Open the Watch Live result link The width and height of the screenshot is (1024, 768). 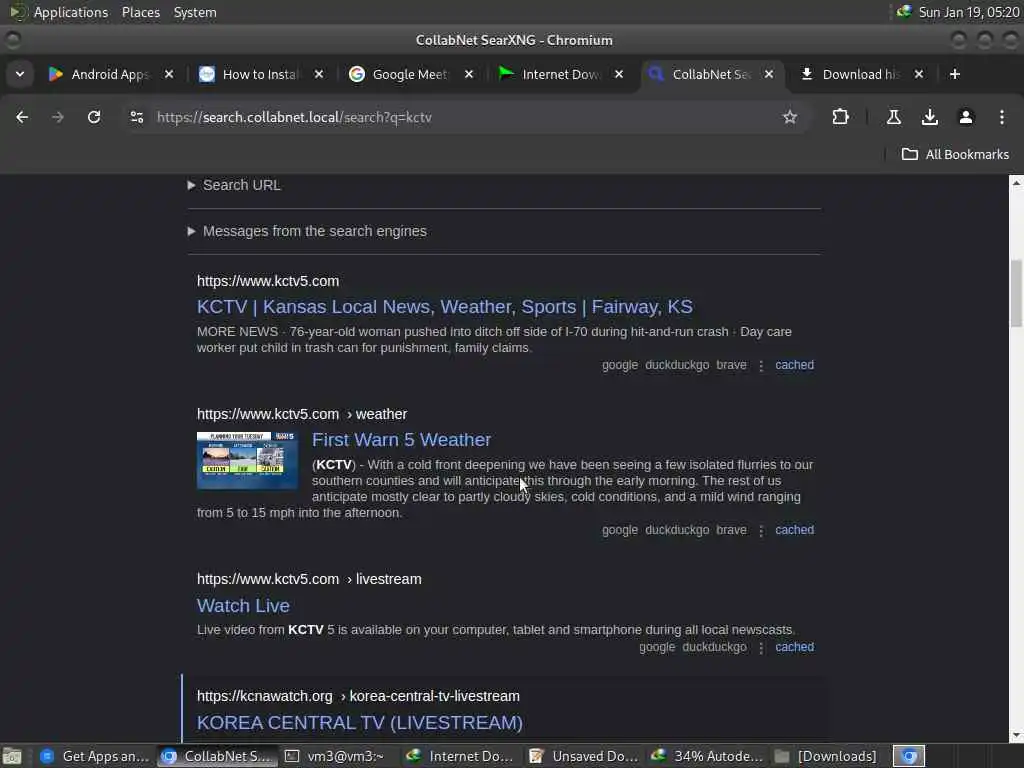[243, 606]
